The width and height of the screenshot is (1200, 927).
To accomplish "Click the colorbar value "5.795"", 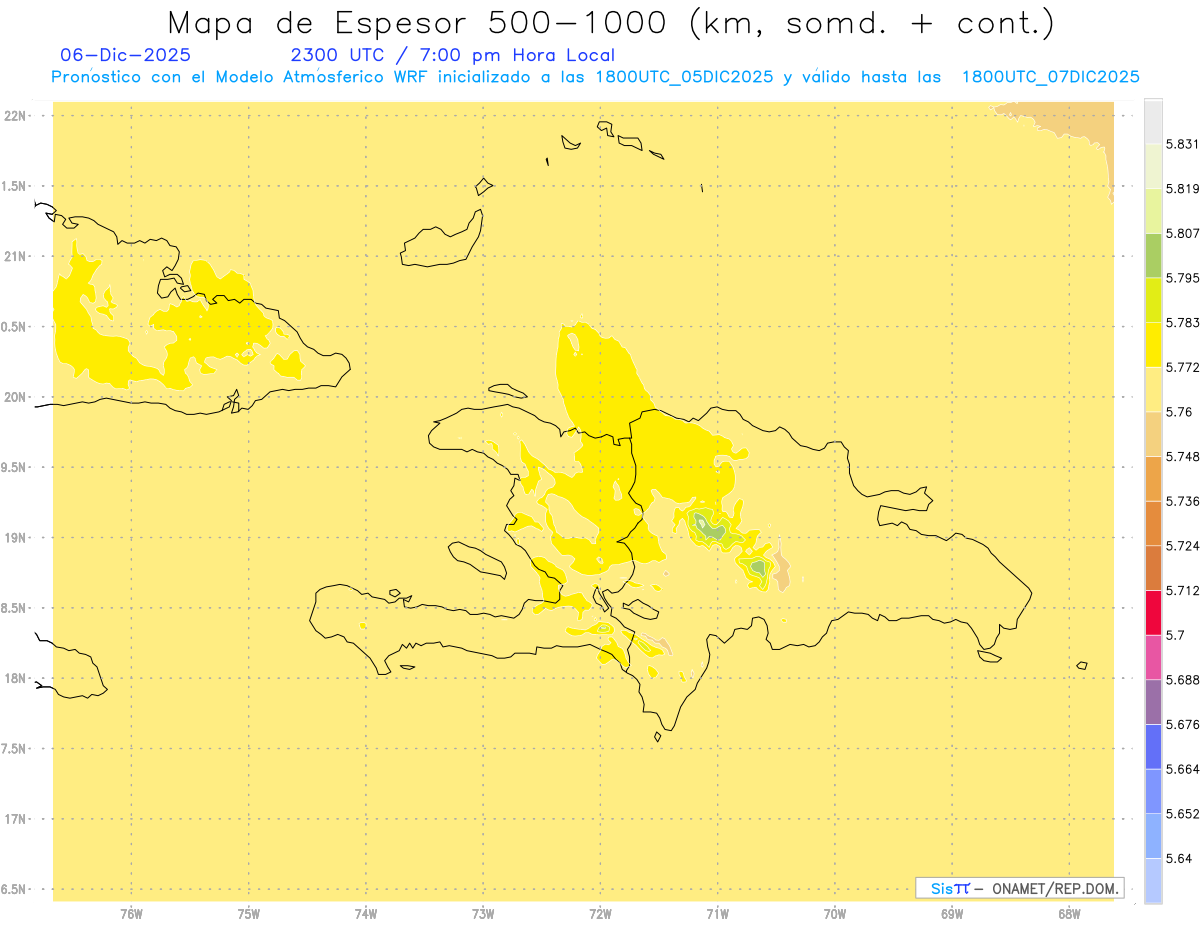I will [1182, 278].
